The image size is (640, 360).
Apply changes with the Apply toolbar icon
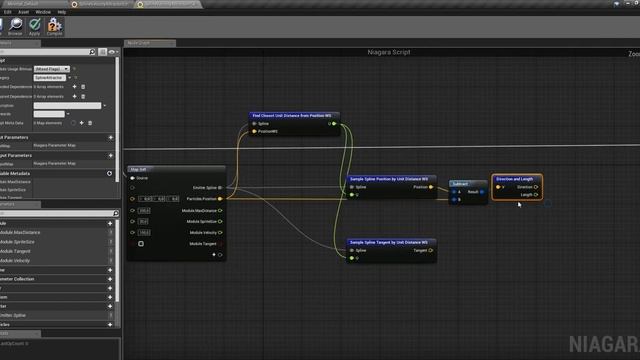[35, 26]
